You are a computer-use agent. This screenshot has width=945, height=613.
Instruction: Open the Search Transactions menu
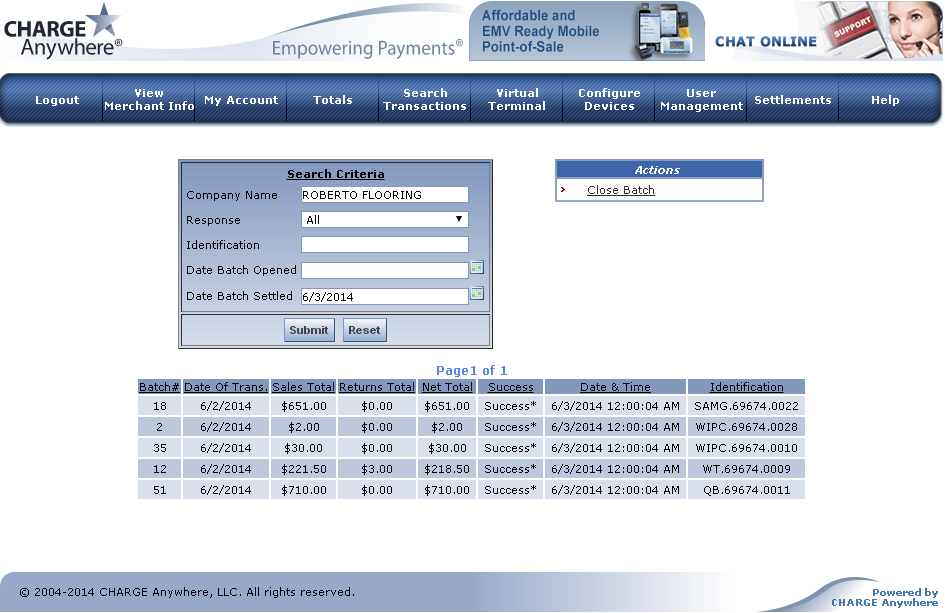pos(425,100)
